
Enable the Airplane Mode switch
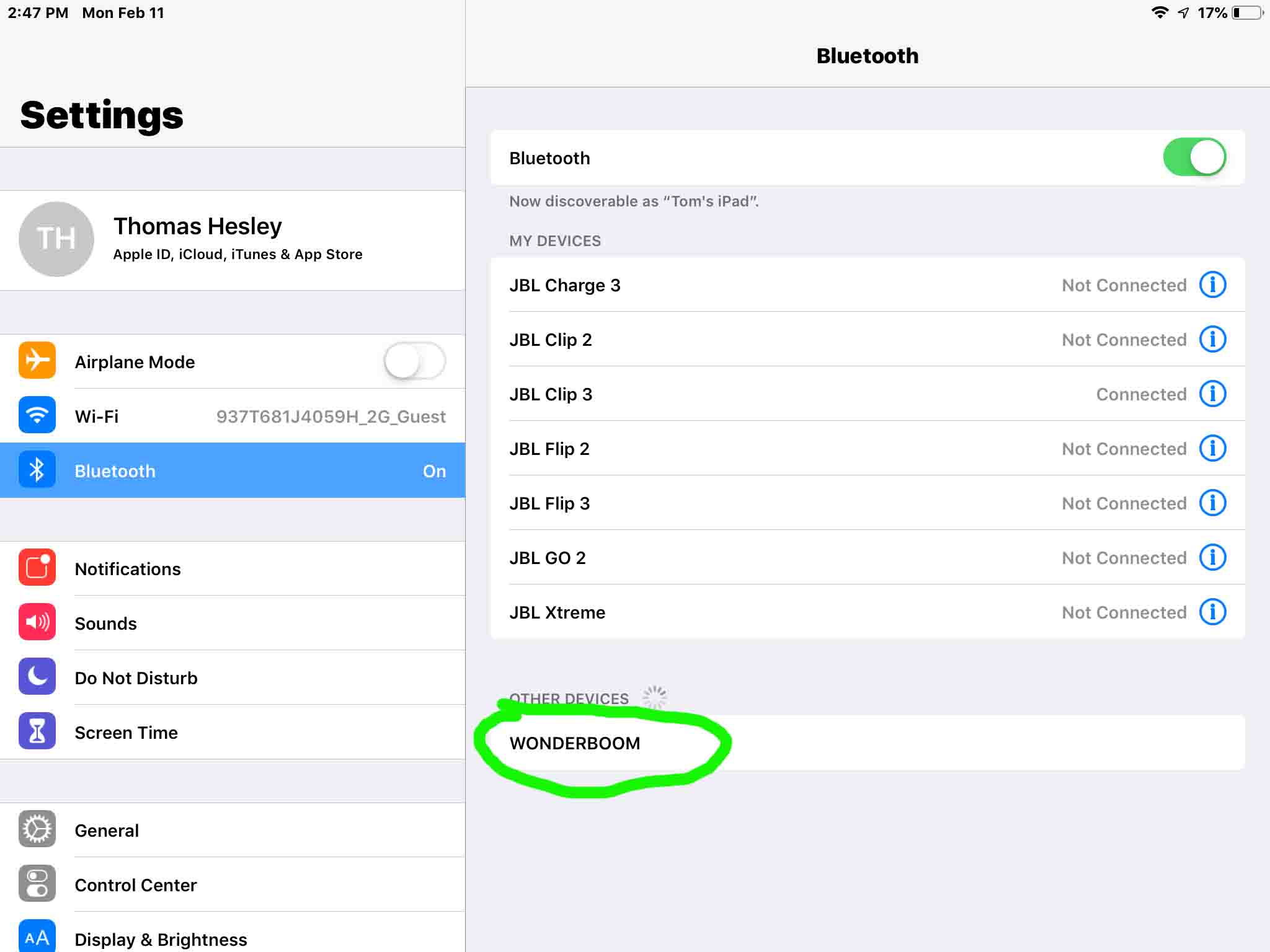(x=414, y=361)
